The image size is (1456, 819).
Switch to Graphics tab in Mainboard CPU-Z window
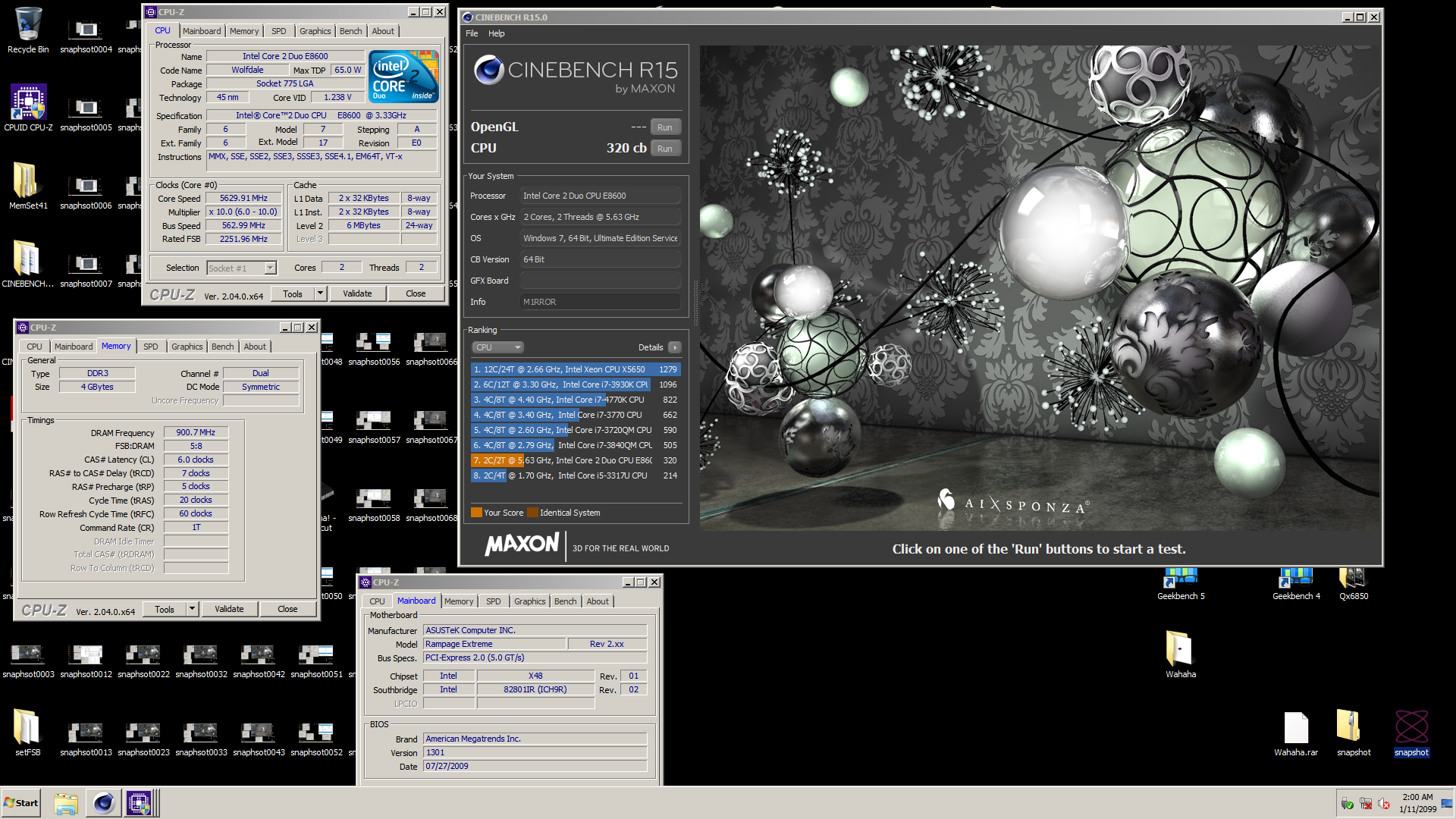529,601
